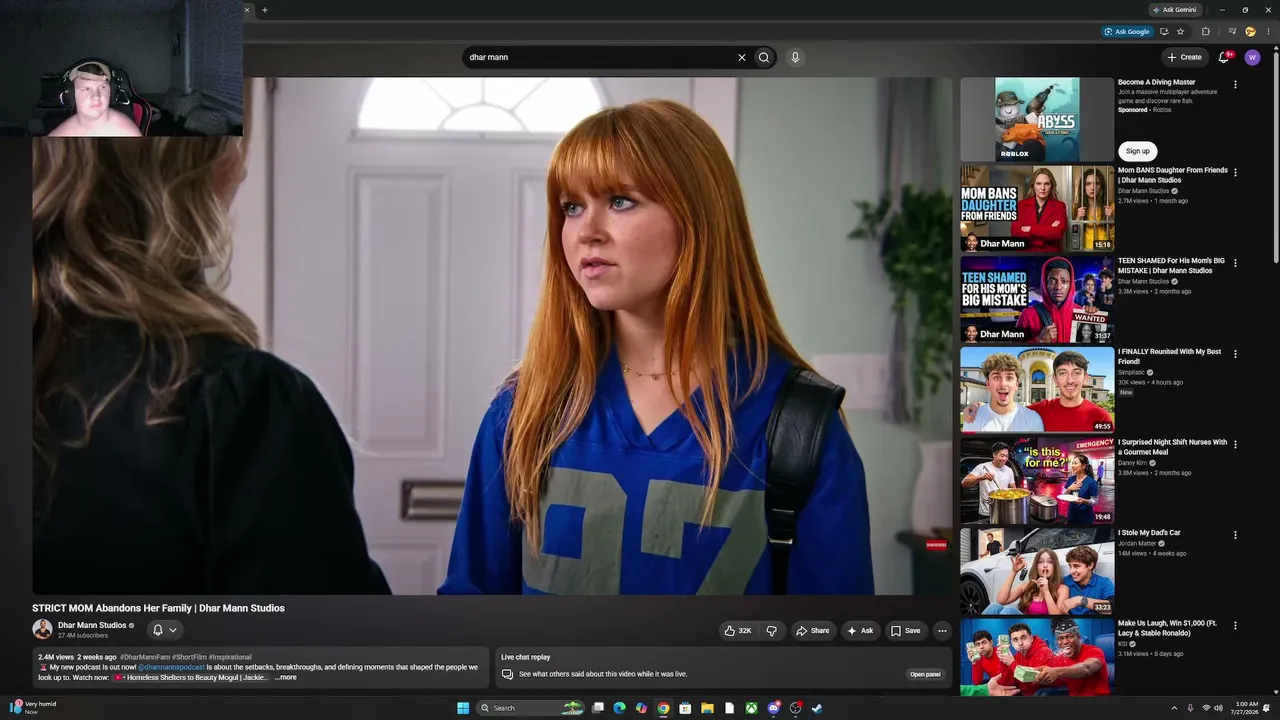Viewport: 1280px width, 720px height.
Task: Open options for Make Us Laugh video
Action: pyautogui.click(x=1235, y=626)
